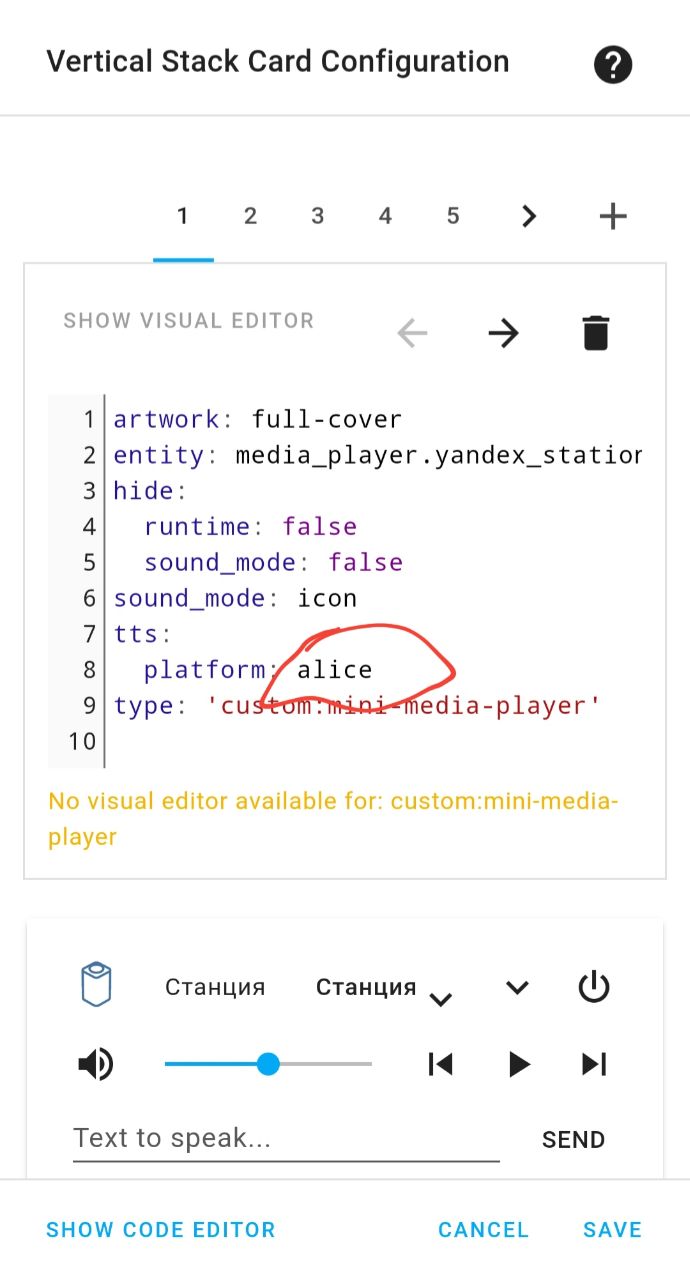Click the CANCEL button
This screenshot has width=690, height=1280.
coord(483,1230)
